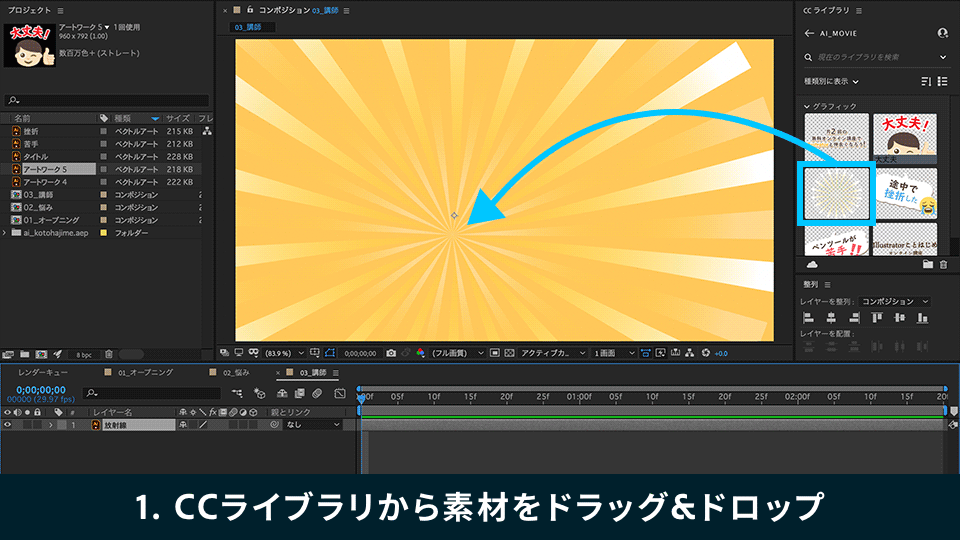Open the 8 bpc color depth setting
Image resolution: width=960 pixels, height=540 pixels.
[x=84, y=354]
